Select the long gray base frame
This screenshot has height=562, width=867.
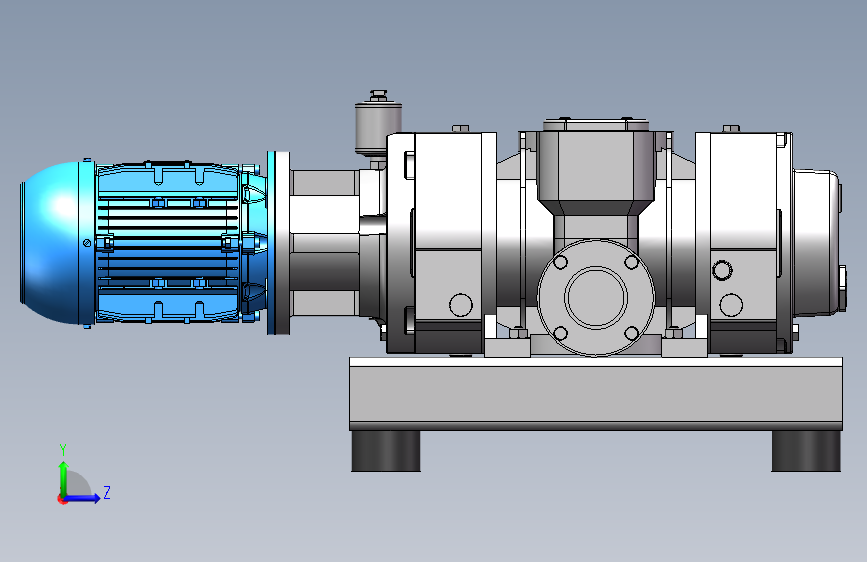pos(596,393)
